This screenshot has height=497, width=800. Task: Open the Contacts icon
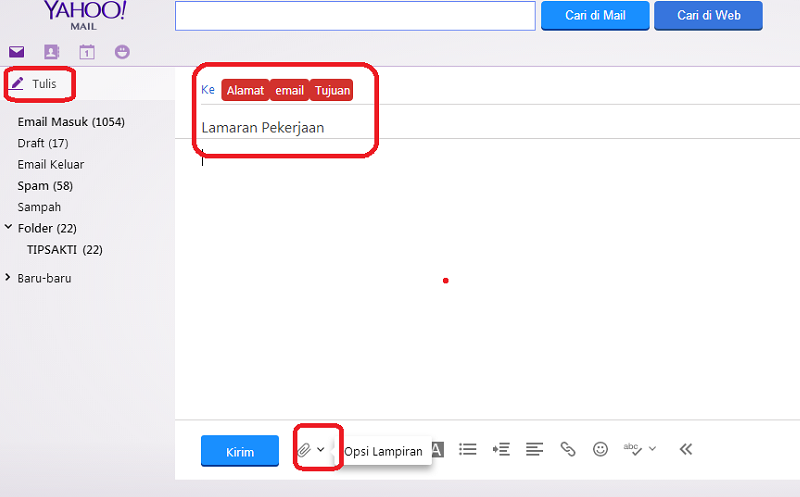(52, 52)
